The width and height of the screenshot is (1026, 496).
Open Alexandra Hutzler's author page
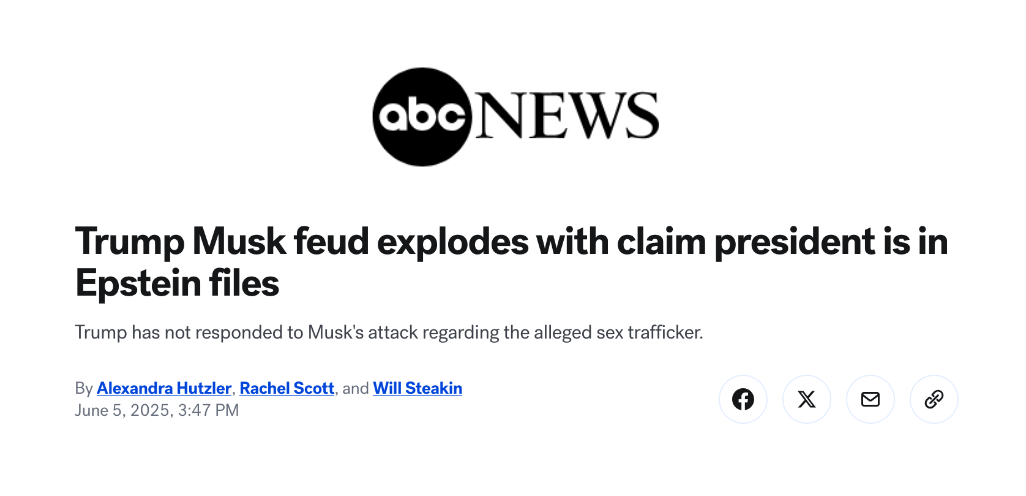coord(164,388)
